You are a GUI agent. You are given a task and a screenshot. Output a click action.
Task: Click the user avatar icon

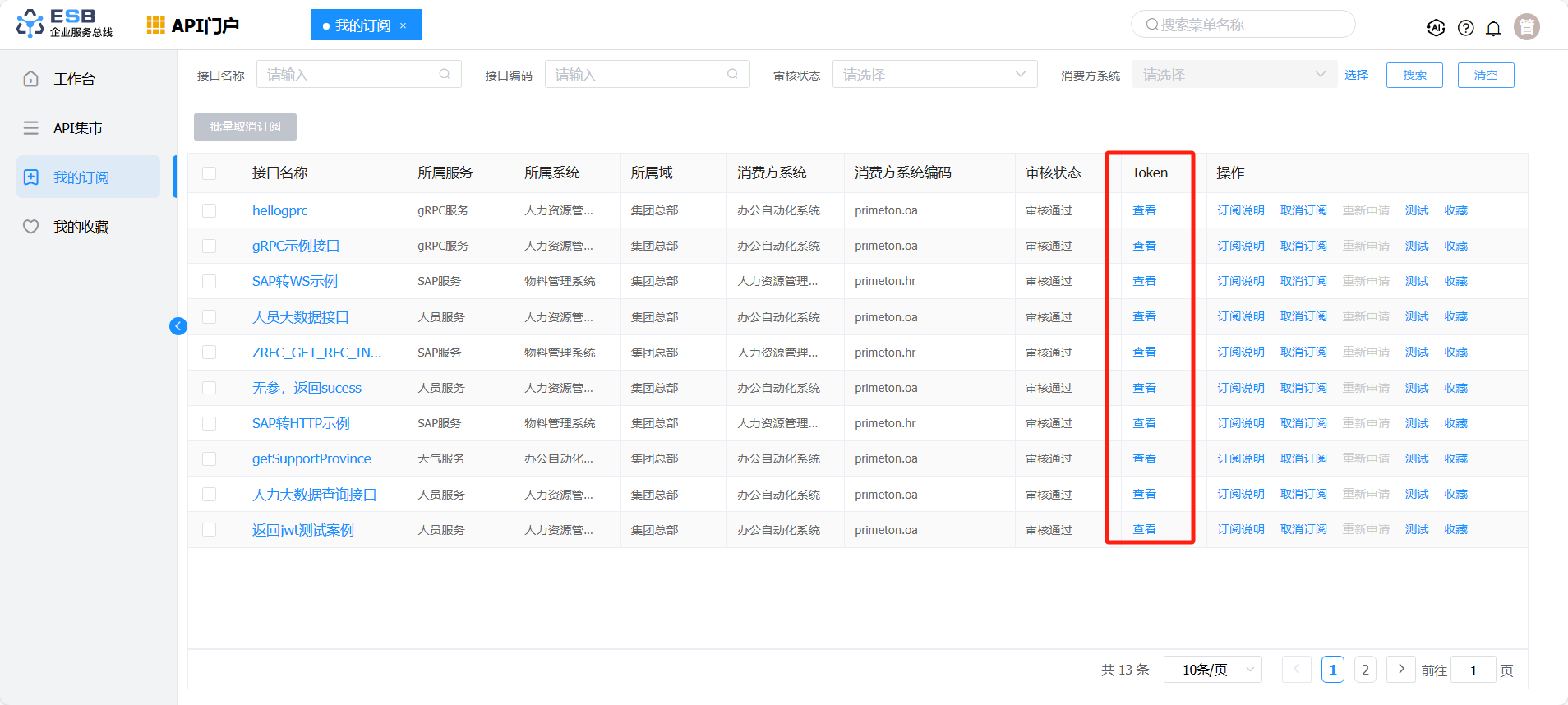[x=1526, y=27]
